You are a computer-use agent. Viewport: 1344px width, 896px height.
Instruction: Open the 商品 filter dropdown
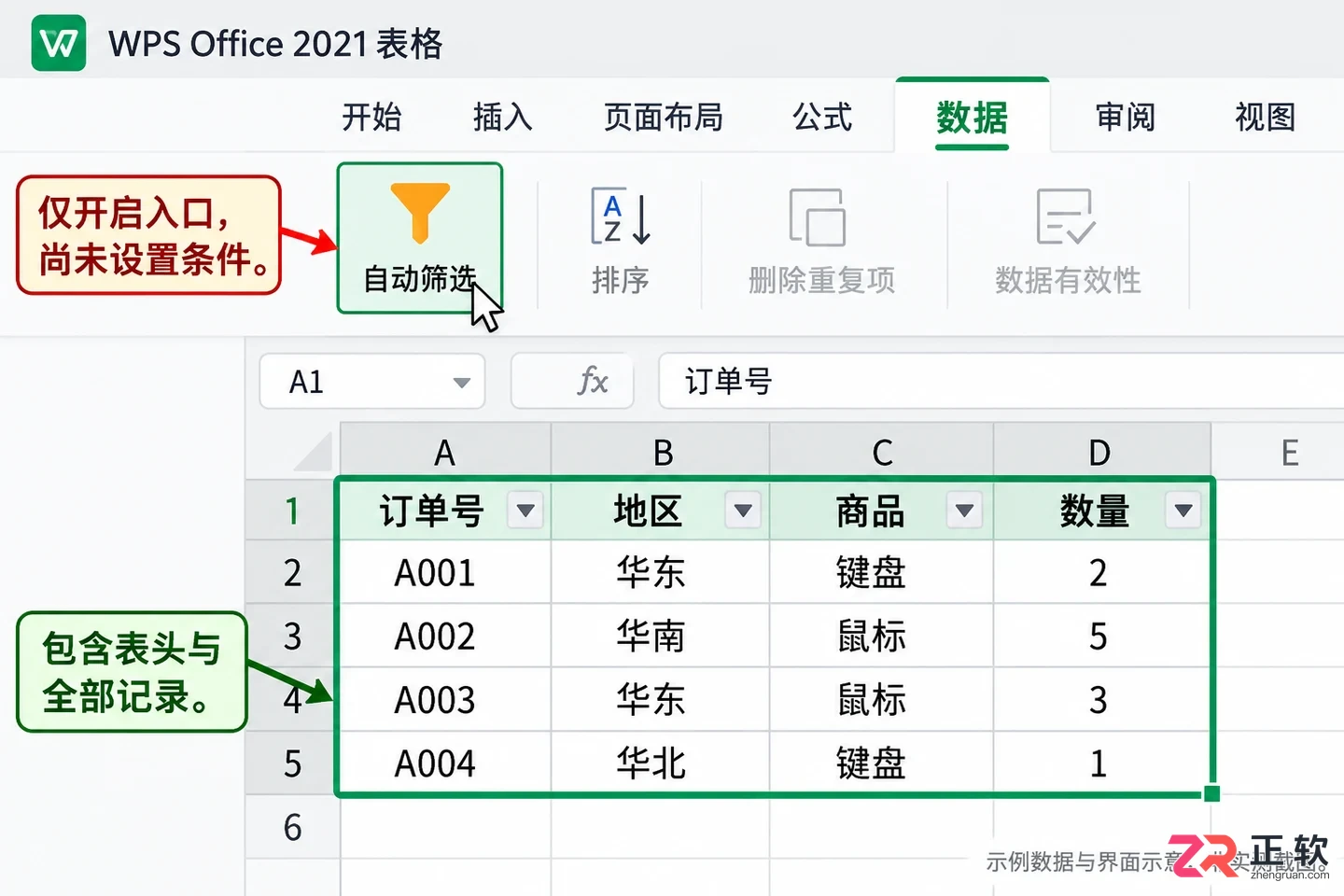pyautogui.click(x=964, y=511)
